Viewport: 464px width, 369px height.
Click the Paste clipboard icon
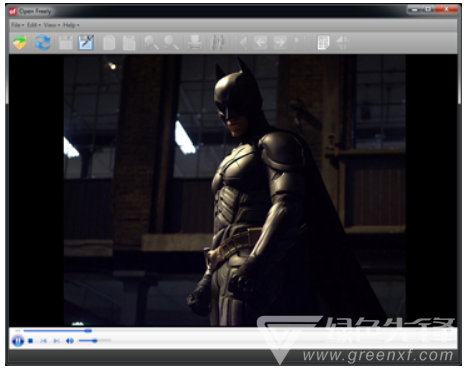(x=129, y=43)
